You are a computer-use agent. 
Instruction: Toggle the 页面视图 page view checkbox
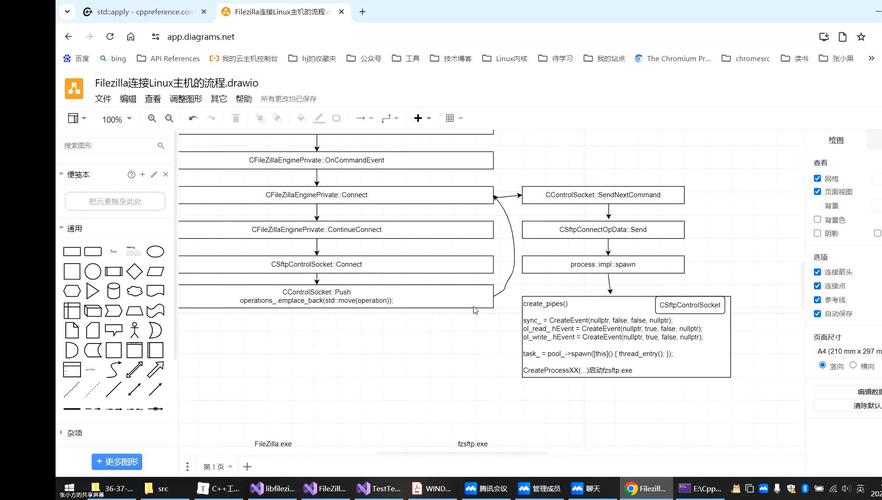pyautogui.click(x=817, y=192)
